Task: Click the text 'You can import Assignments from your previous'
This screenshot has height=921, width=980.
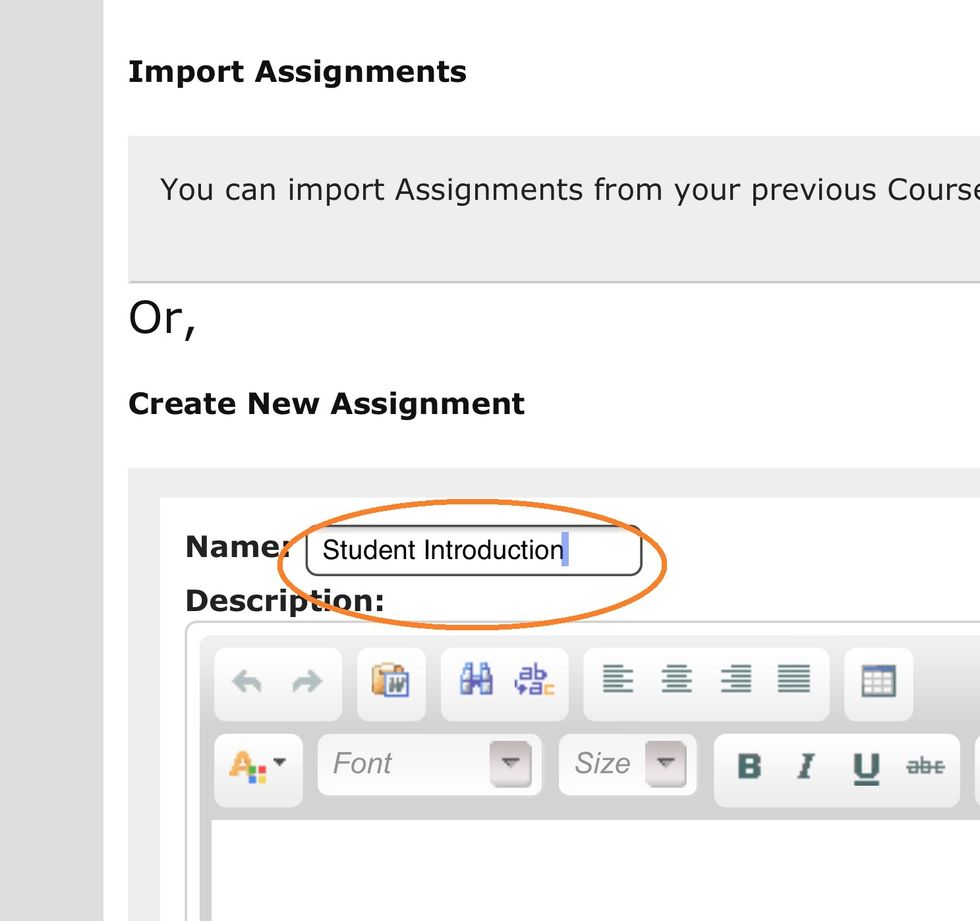Action: pos(518,190)
